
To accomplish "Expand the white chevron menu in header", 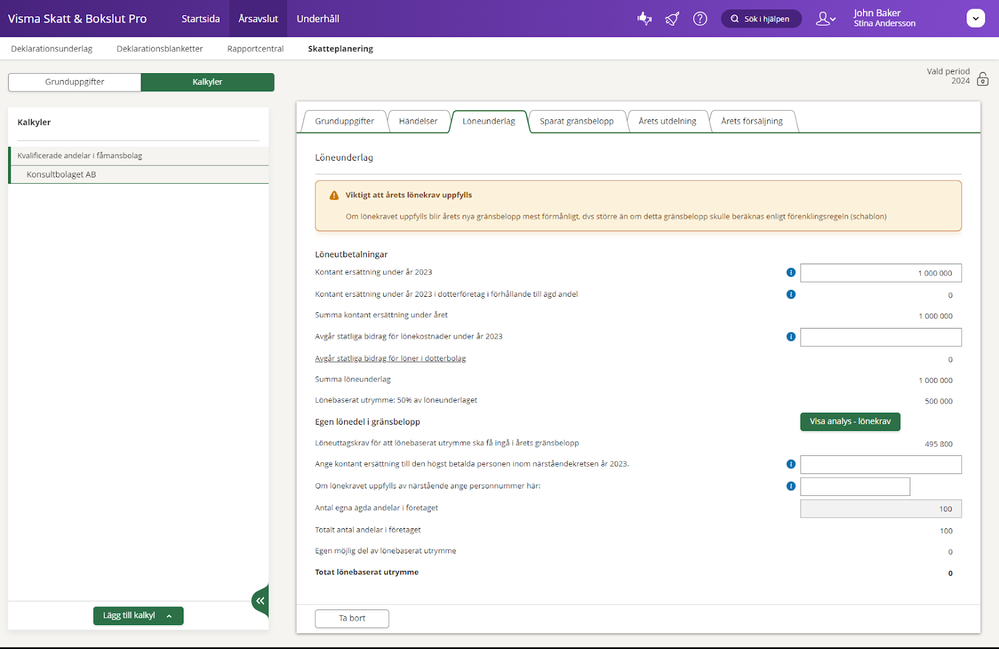I will tap(975, 18).
